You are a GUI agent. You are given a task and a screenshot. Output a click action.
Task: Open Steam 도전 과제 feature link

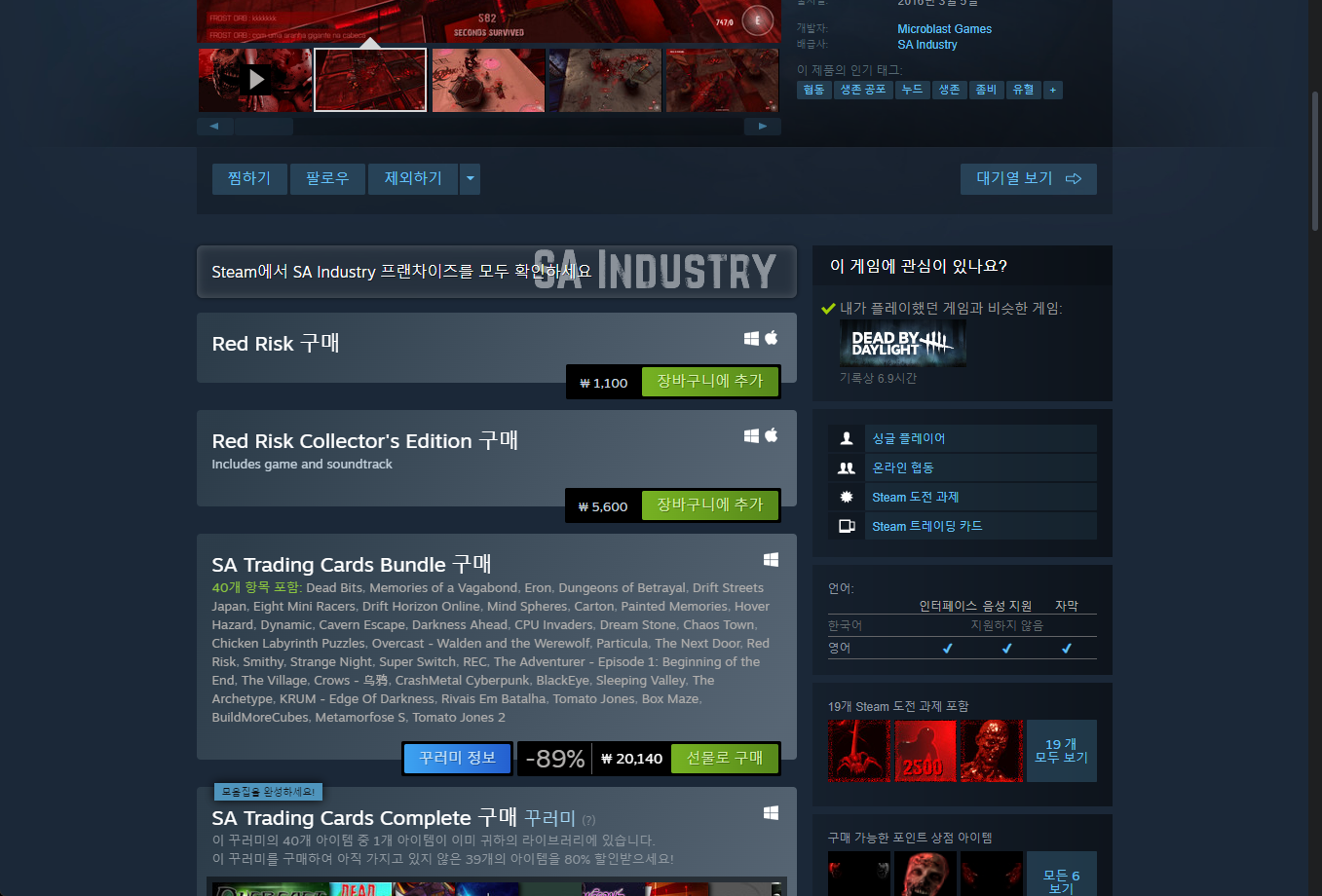915,497
